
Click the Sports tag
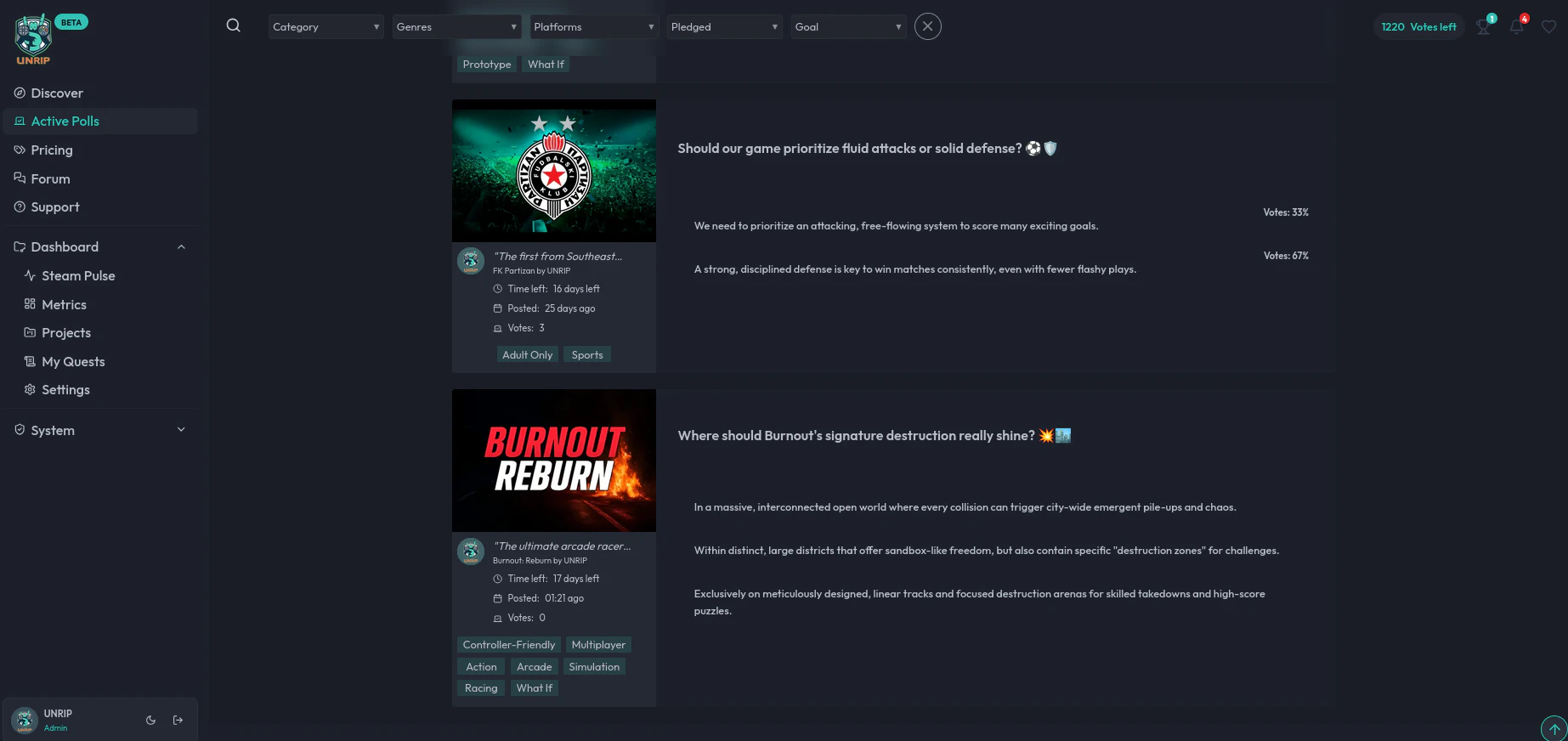pyautogui.click(x=587, y=355)
